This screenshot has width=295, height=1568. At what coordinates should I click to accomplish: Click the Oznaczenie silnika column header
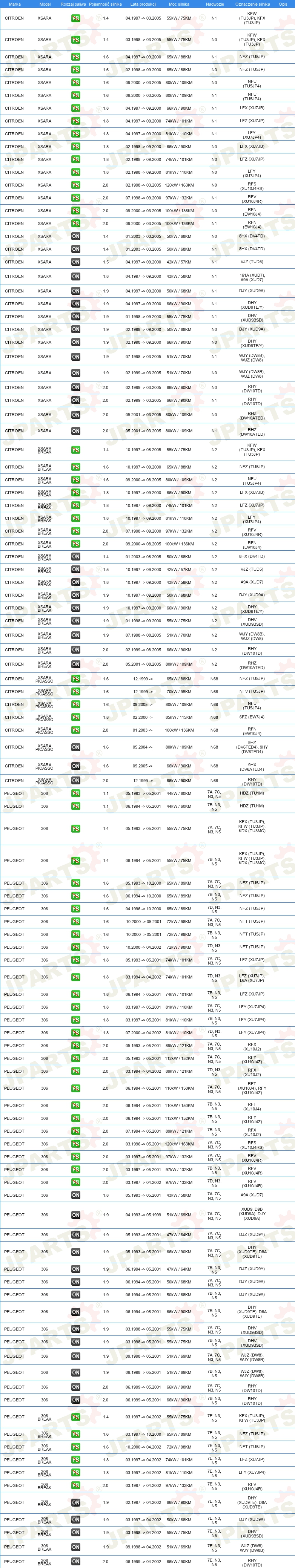click(x=252, y=4)
